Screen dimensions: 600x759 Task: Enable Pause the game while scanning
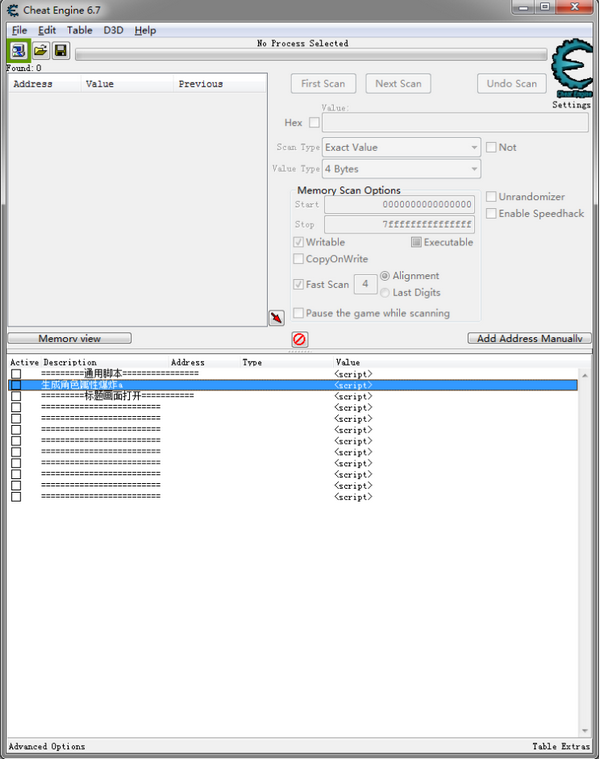(299, 313)
